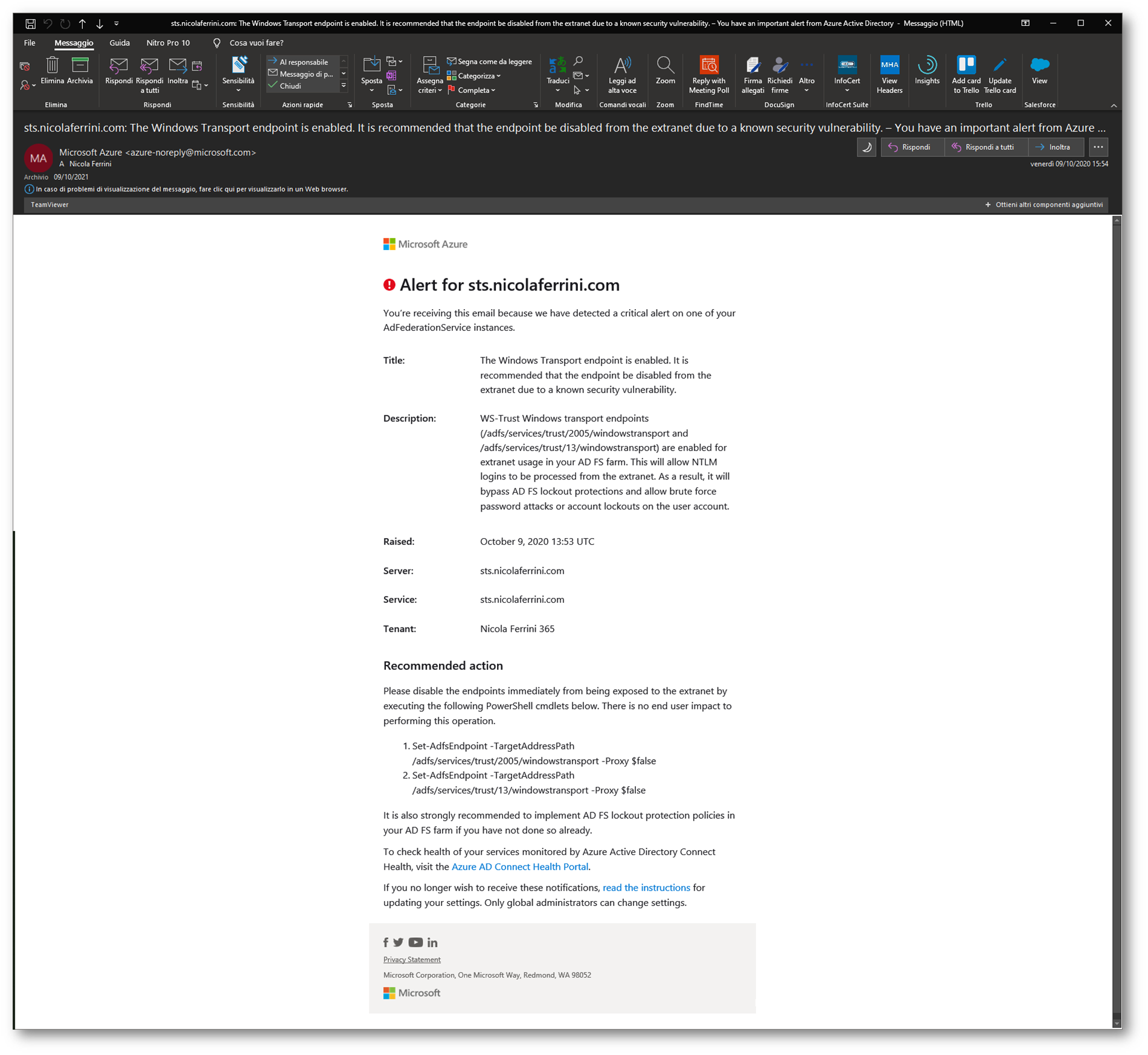The width and height of the screenshot is (1148, 1055).
Task: Click Update Trello card icon
Action: pyautogui.click(x=1000, y=65)
